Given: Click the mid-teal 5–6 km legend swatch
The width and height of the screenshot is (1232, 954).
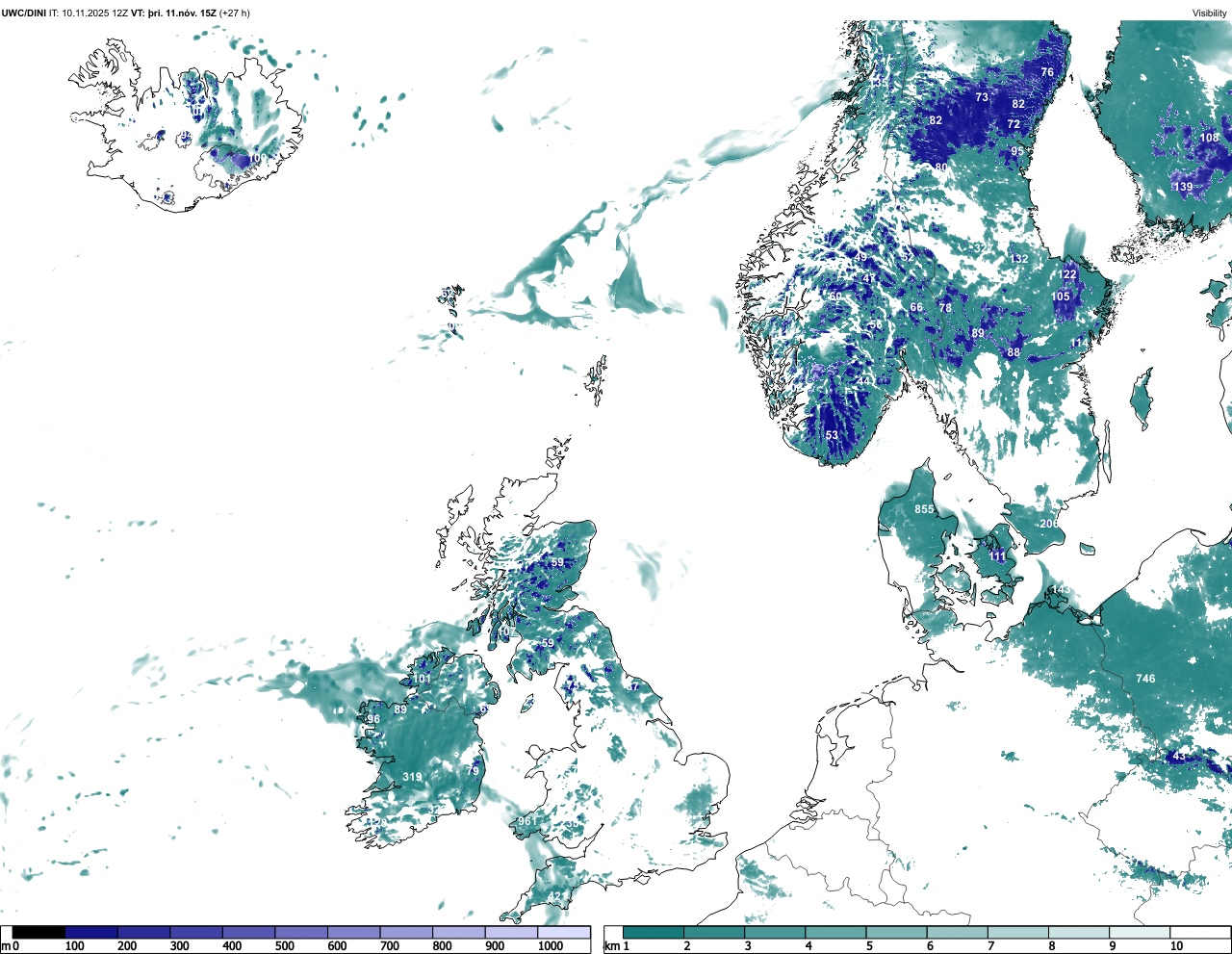Looking at the screenshot, I should [x=897, y=933].
